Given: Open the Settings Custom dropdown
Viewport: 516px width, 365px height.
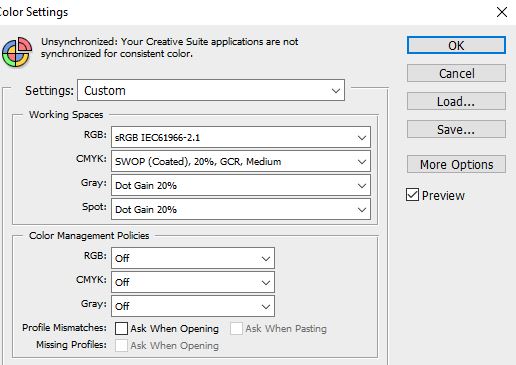Looking at the screenshot, I should (x=211, y=90).
